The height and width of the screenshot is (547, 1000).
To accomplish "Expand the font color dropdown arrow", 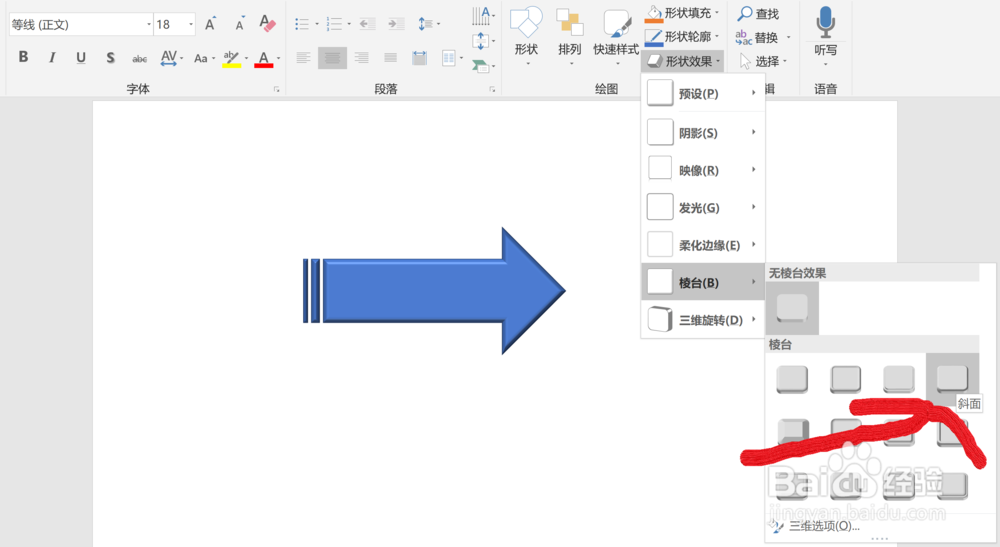I will 279,59.
